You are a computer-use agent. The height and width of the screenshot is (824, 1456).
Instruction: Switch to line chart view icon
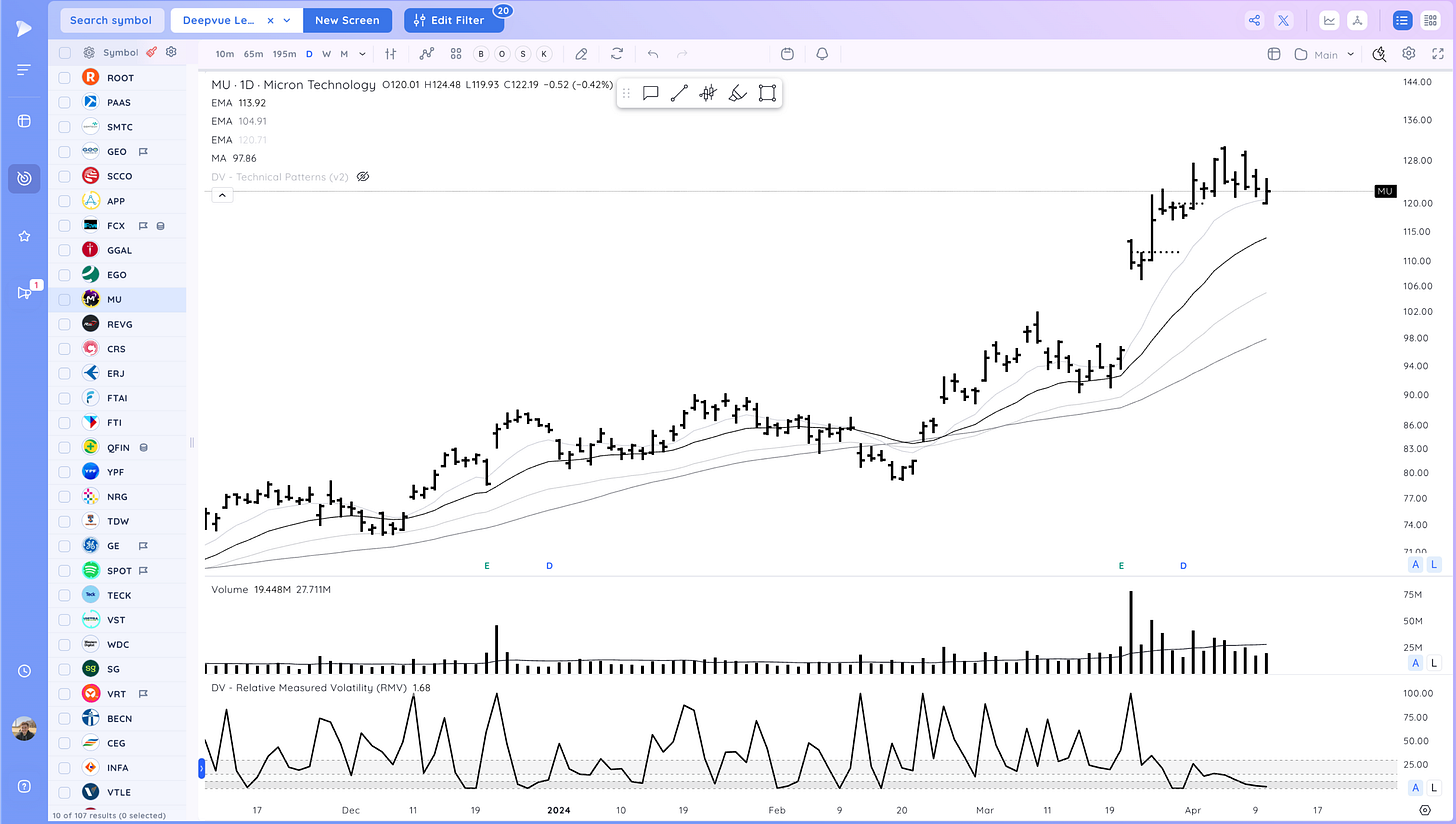pyautogui.click(x=1329, y=20)
